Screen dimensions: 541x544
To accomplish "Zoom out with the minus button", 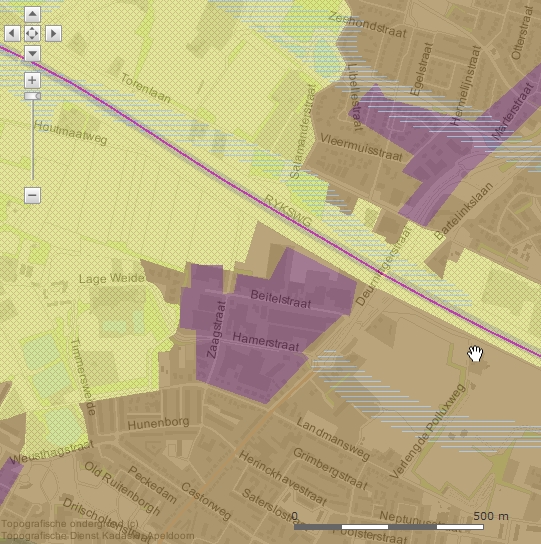I will click(32, 195).
